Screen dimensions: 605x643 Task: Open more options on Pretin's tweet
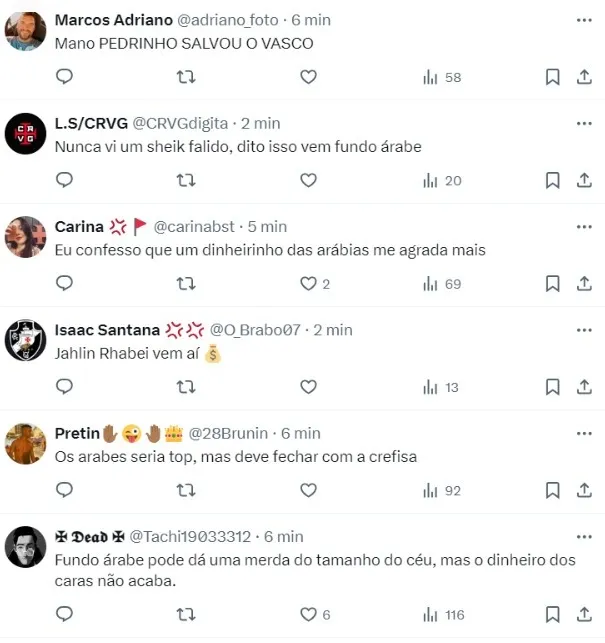pyautogui.click(x=584, y=433)
